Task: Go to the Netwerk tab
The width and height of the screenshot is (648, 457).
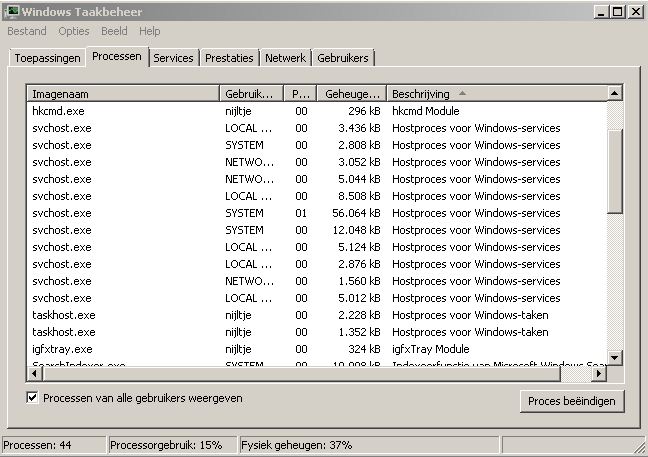Action: pyautogui.click(x=286, y=58)
